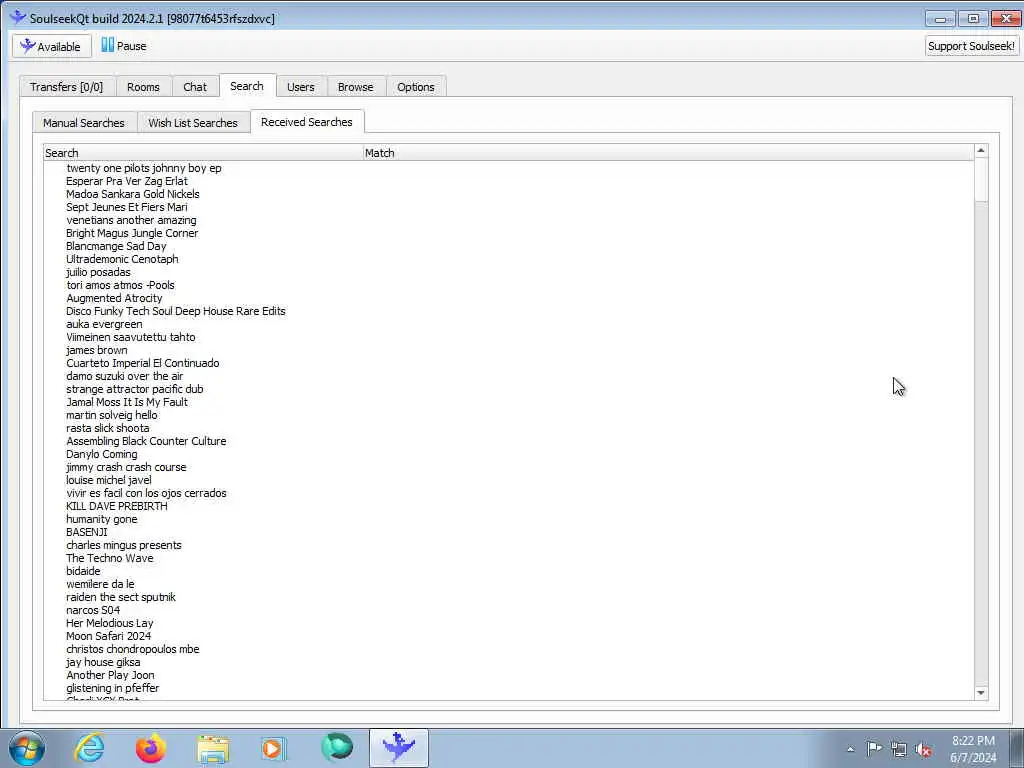Click the scrollbar up arrow
Image resolution: width=1024 pixels, height=768 pixels.
point(980,151)
